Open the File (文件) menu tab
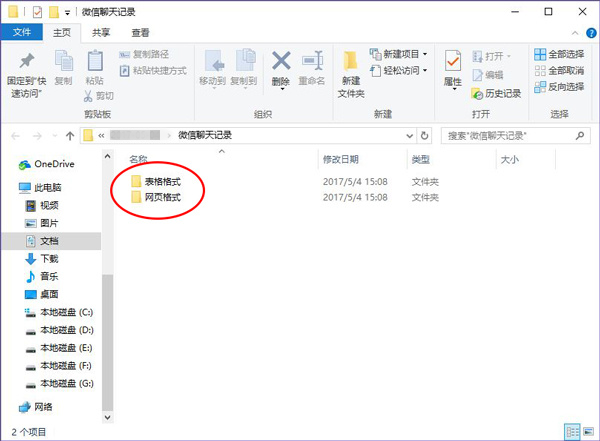The image size is (600, 441). [x=21, y=32]
